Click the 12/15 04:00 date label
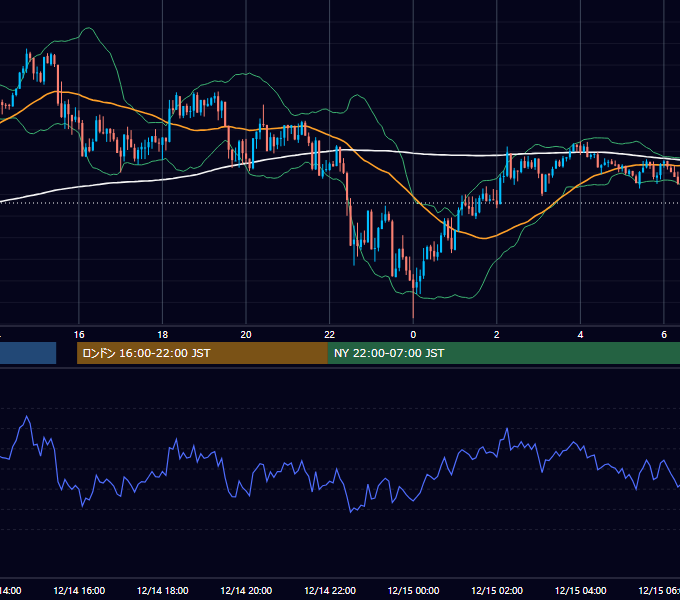 click(x=581, y=590)
